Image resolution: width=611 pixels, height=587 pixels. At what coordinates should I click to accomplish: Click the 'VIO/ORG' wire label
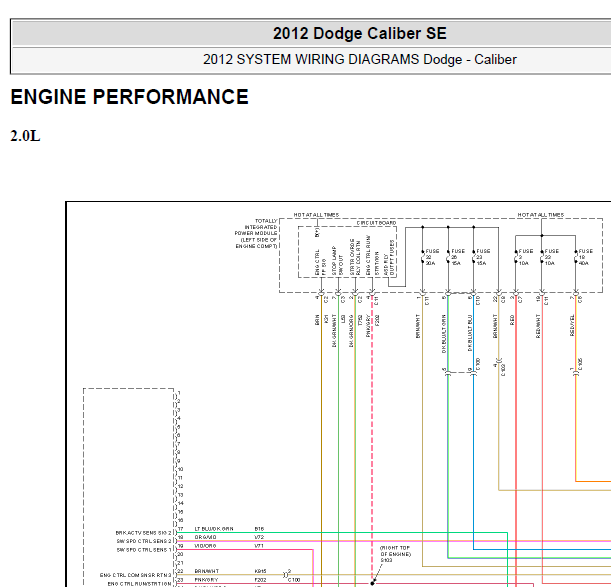click(x=205, y=546)
